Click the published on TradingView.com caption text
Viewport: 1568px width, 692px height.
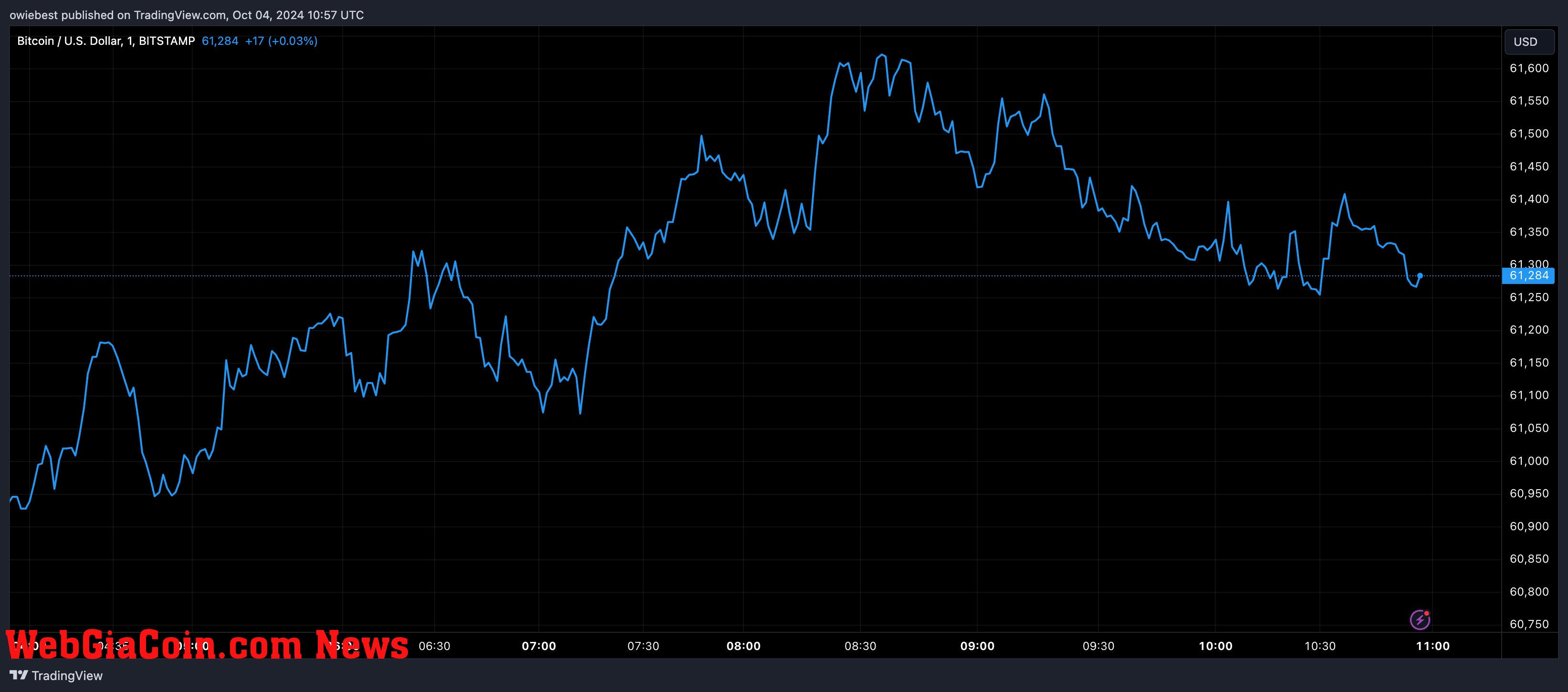(186, 15)
